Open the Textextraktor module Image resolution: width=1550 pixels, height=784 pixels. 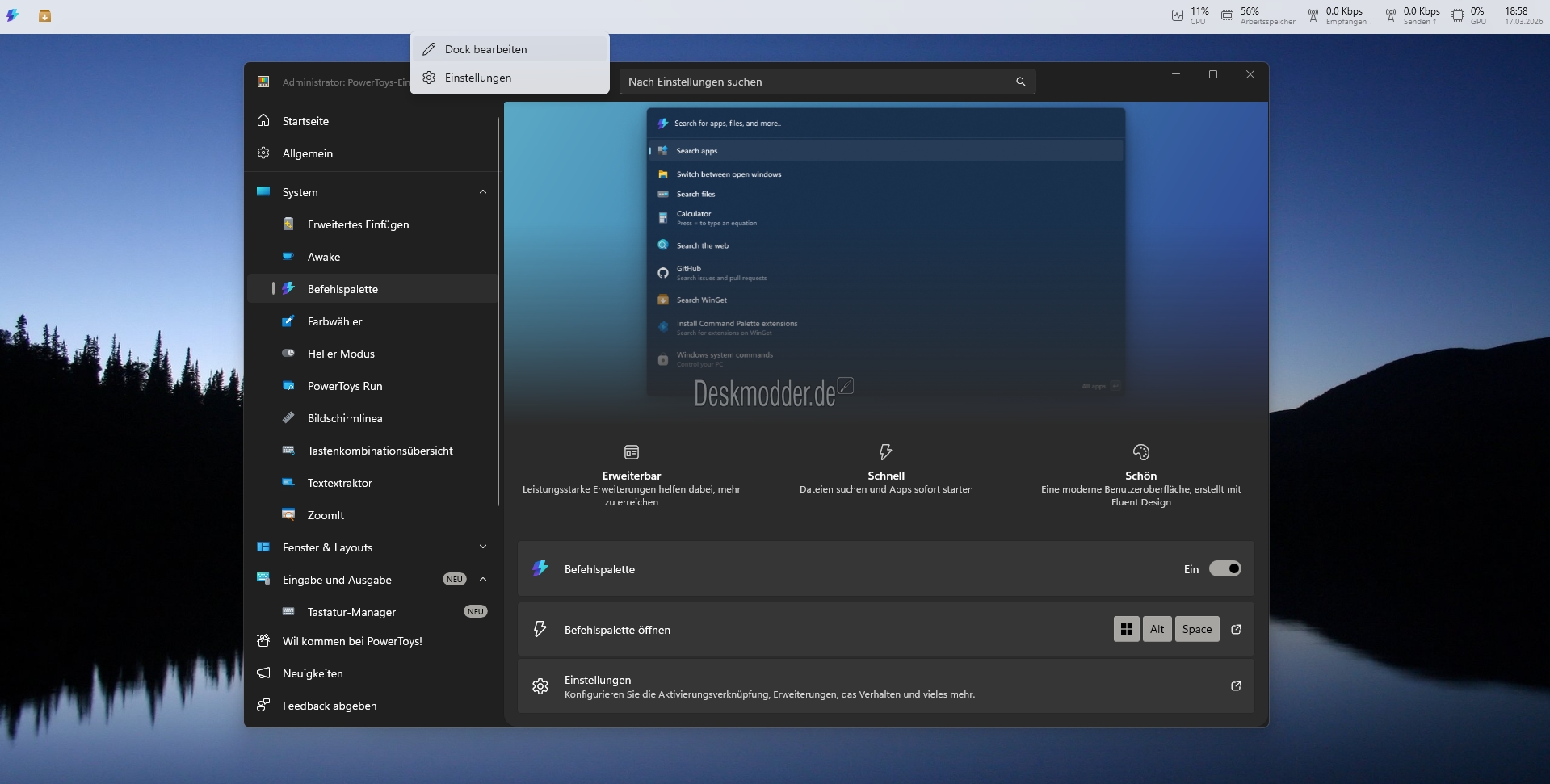pos(339,483)
